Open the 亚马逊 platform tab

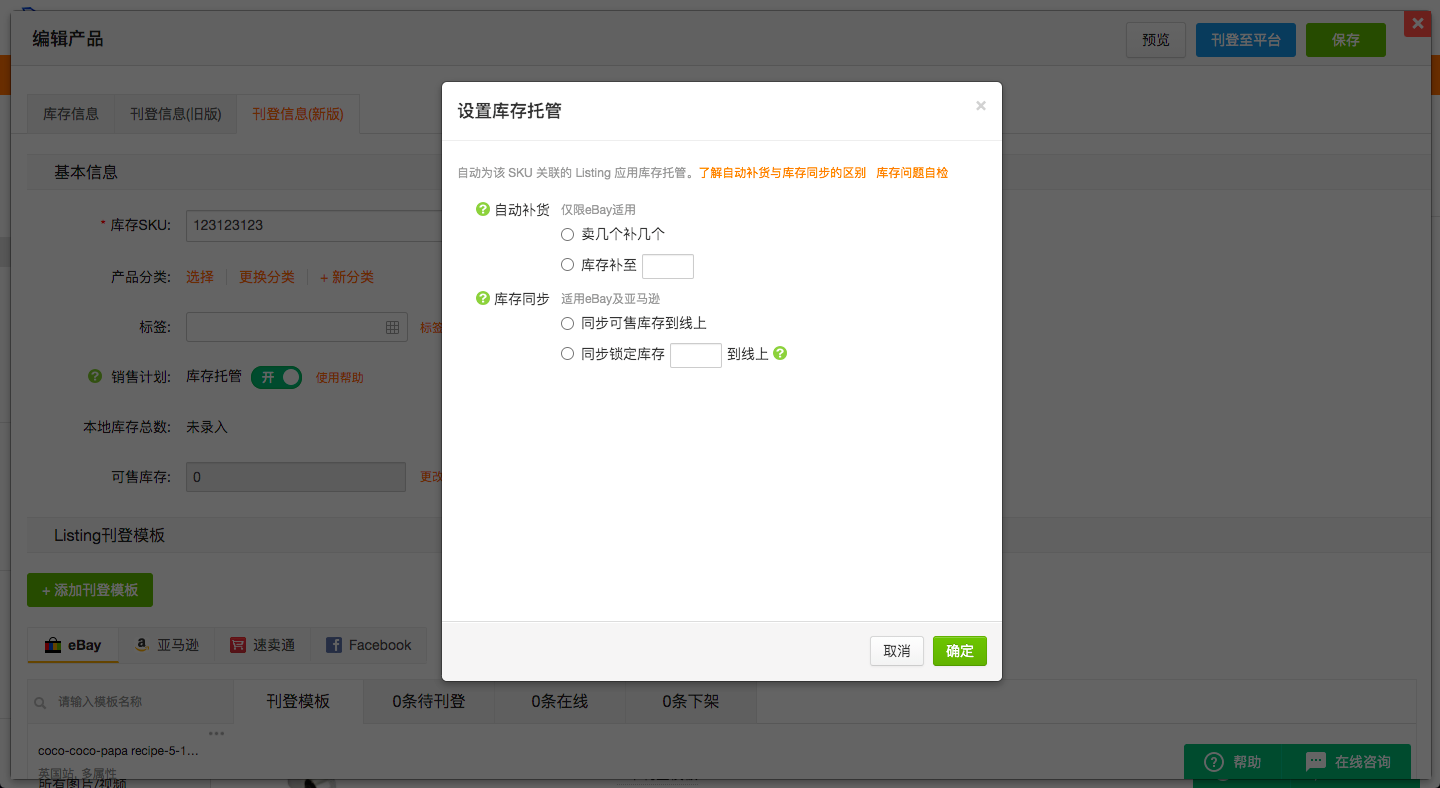(167, 645)
